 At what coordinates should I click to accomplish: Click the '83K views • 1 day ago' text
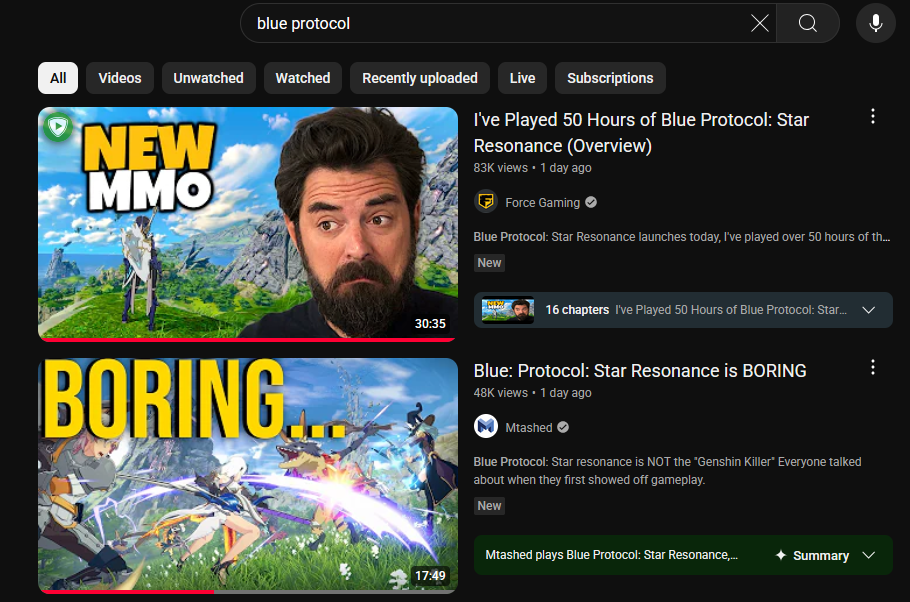[x=532, y=168]
